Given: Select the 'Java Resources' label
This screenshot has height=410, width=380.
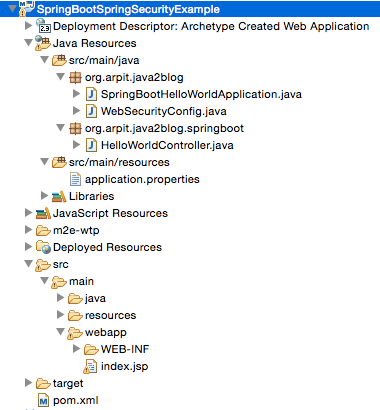Looking at the screenshot, I should (95, 43).
